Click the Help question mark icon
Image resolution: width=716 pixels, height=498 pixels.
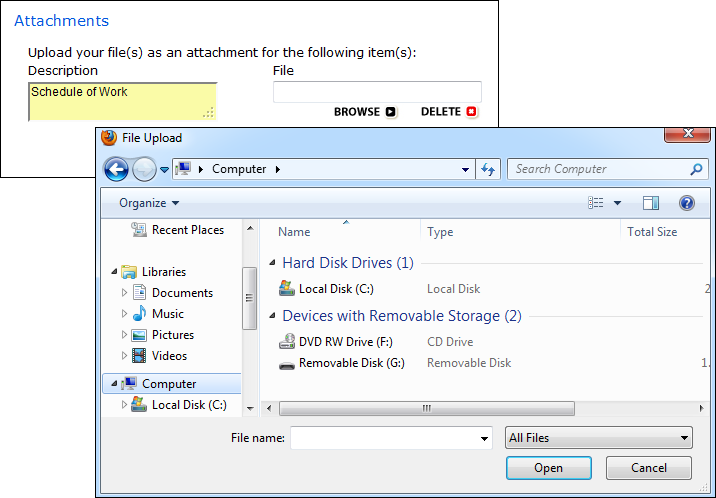coord(686,203)
